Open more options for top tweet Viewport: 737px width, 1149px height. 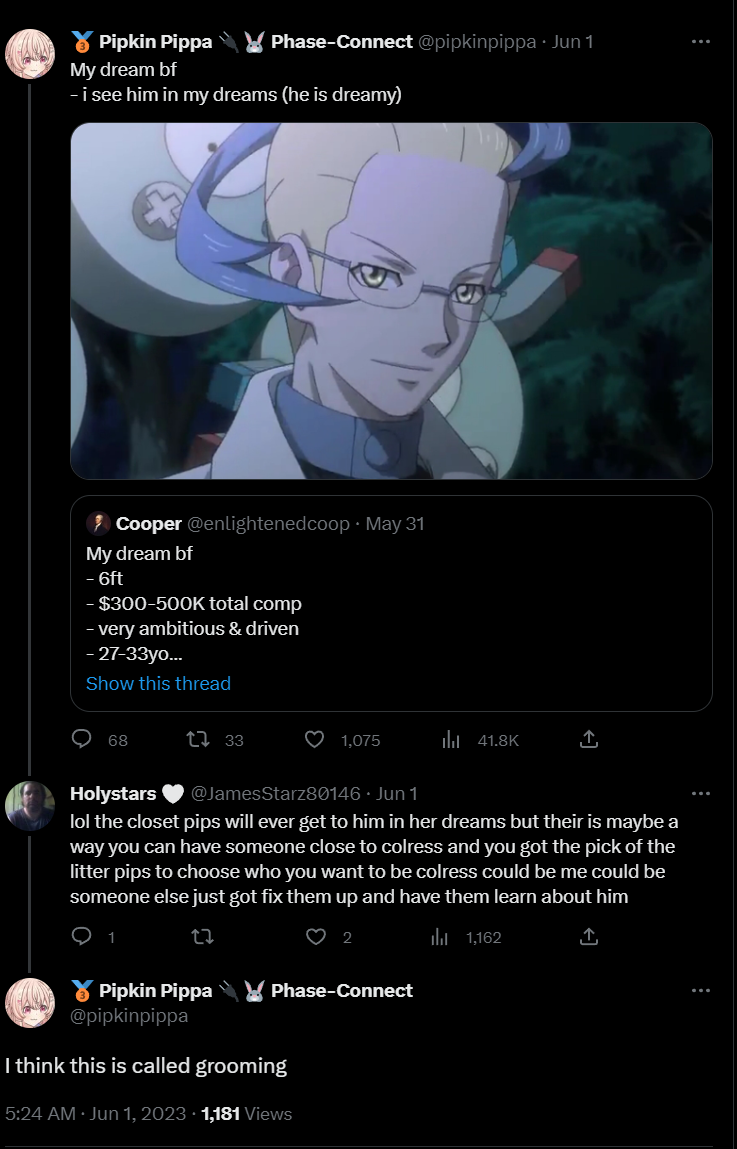(701, 42)
